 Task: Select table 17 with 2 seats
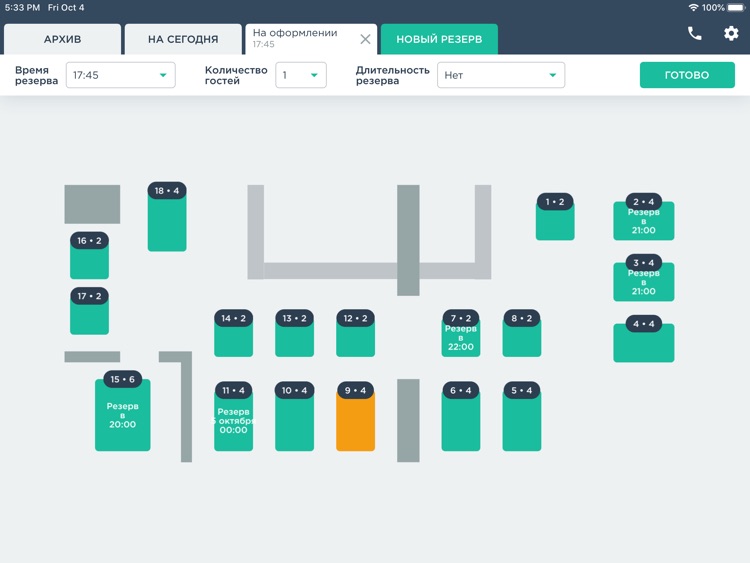point(89,311)
